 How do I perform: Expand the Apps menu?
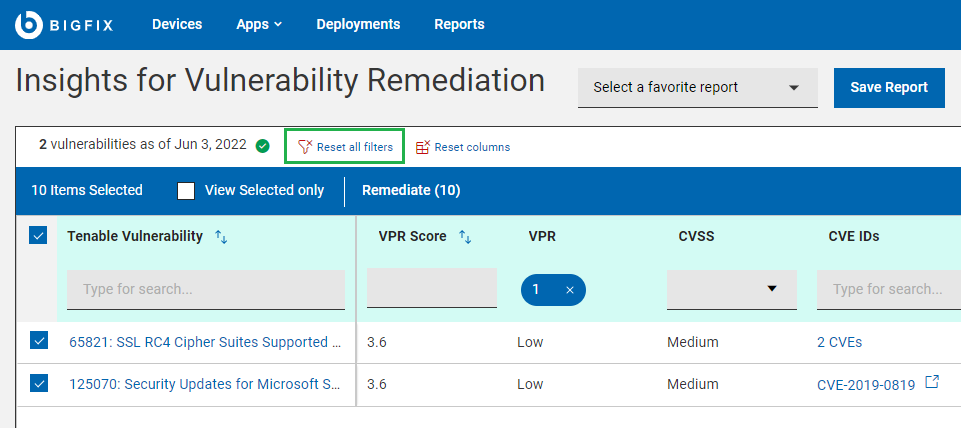259,24
